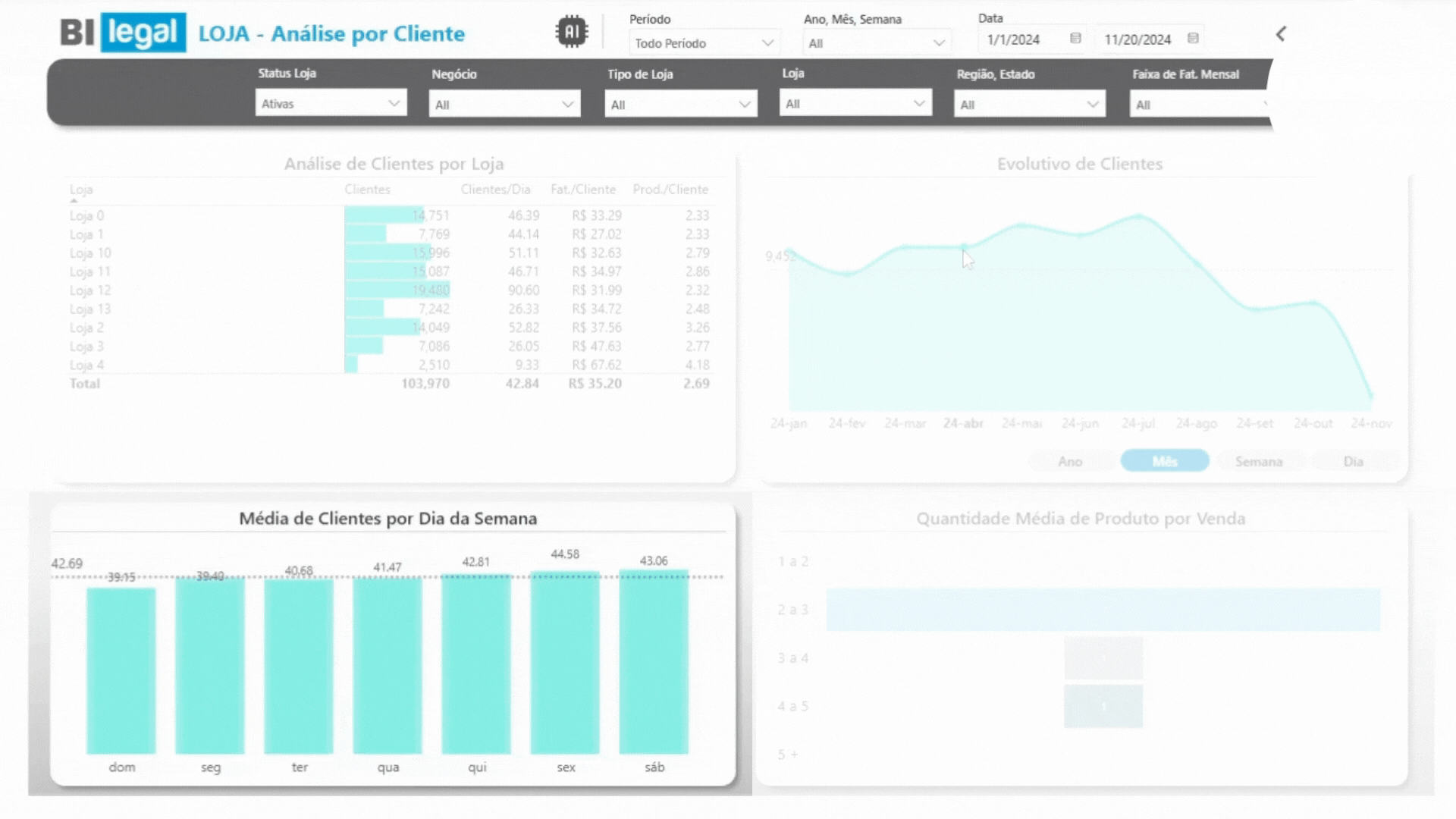Viewport: 1456px width, 819px height.
Task: Open the end date calendar icon
Action: click(x=1192, y=39)
